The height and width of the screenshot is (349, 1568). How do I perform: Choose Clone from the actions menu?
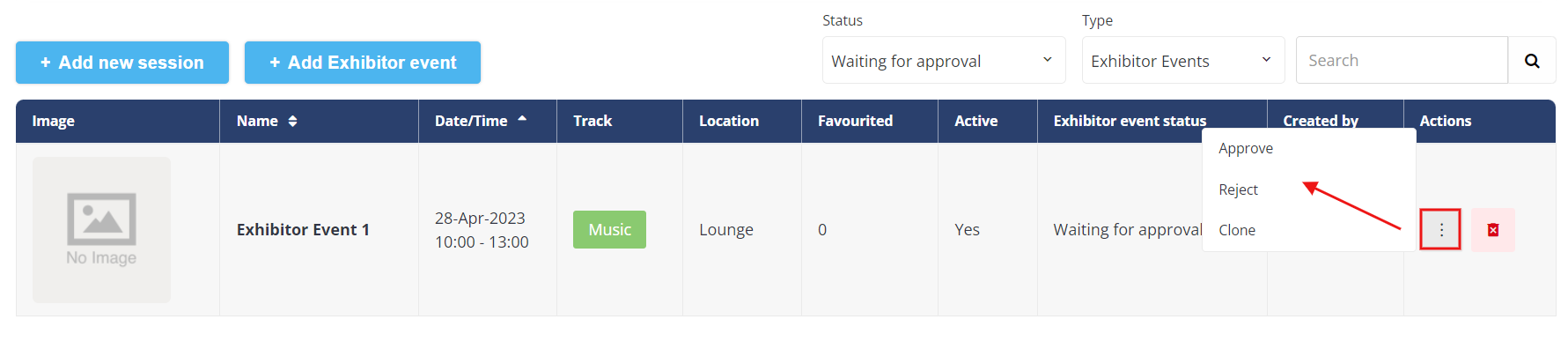[x=1237, y=230]
